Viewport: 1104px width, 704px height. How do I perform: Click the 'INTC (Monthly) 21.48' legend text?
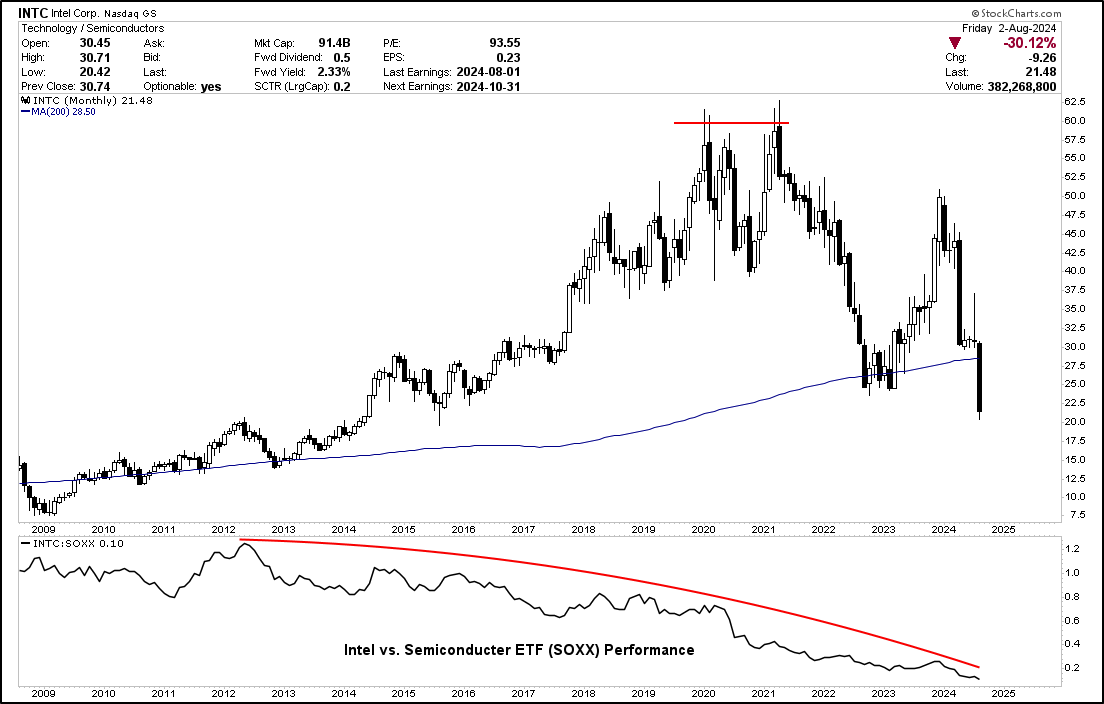point(93,101)
